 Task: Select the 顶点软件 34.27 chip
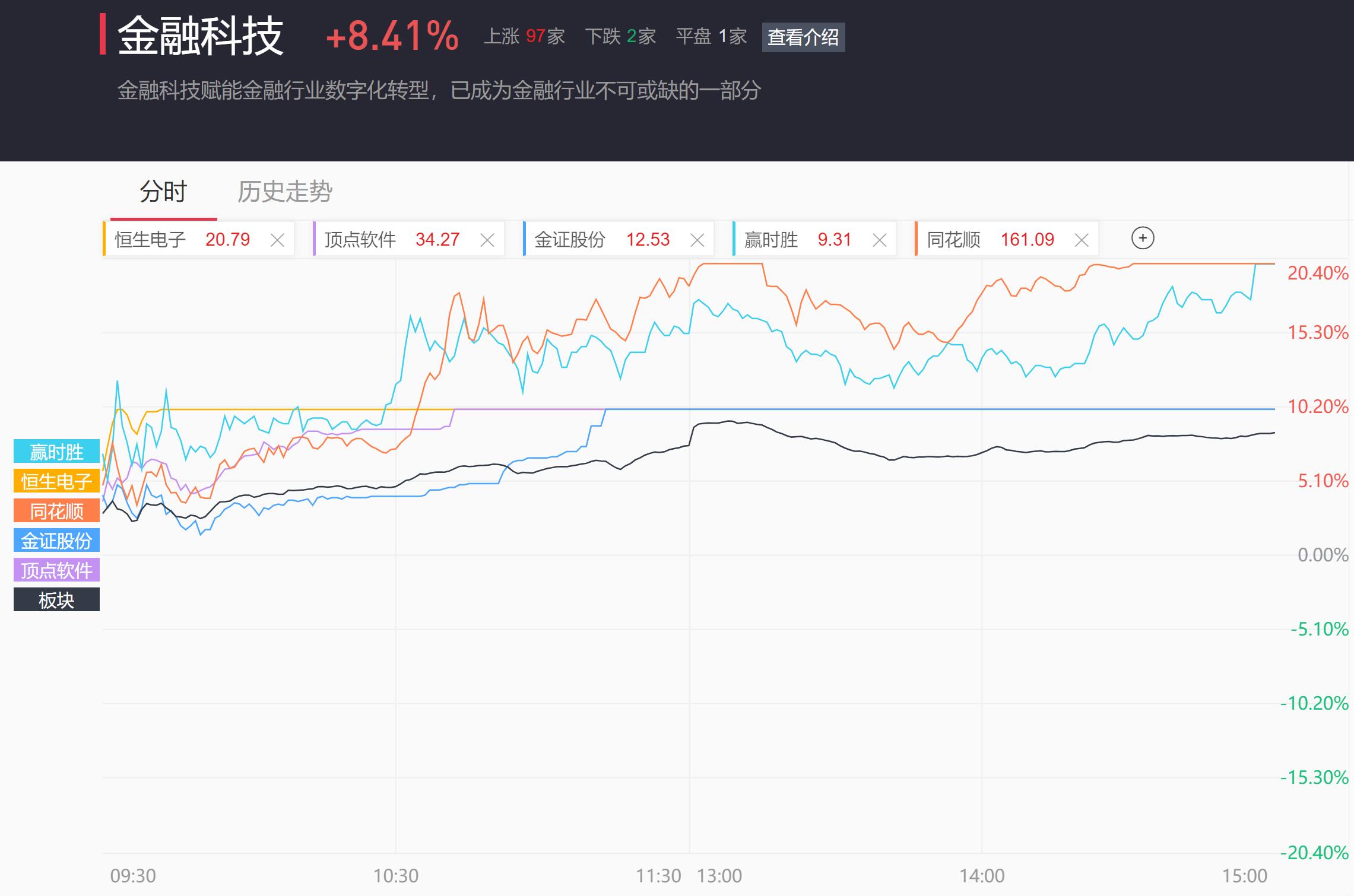pyautogui.click(x=408, y=239)
